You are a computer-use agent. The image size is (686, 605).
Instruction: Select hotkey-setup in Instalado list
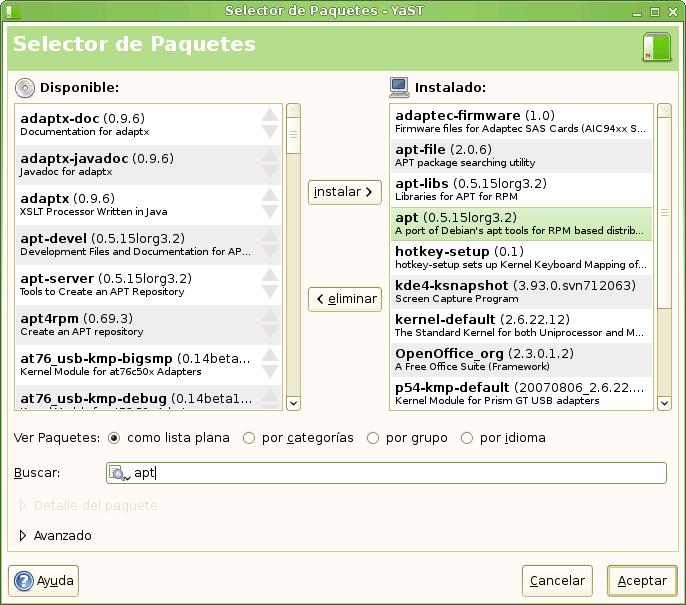click(521, 258)
